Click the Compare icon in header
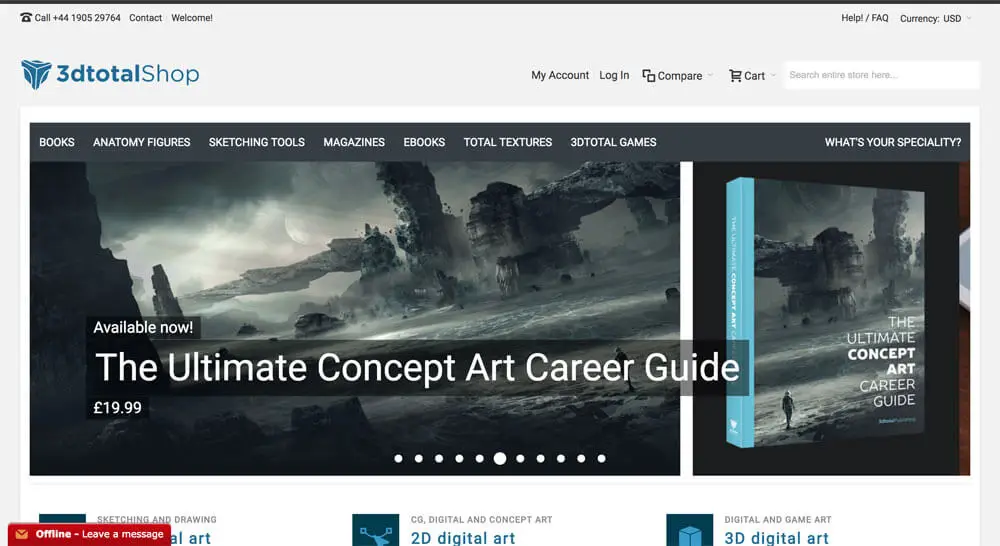This screenshot has width=1000, height=546. click(x=649, y=76)
